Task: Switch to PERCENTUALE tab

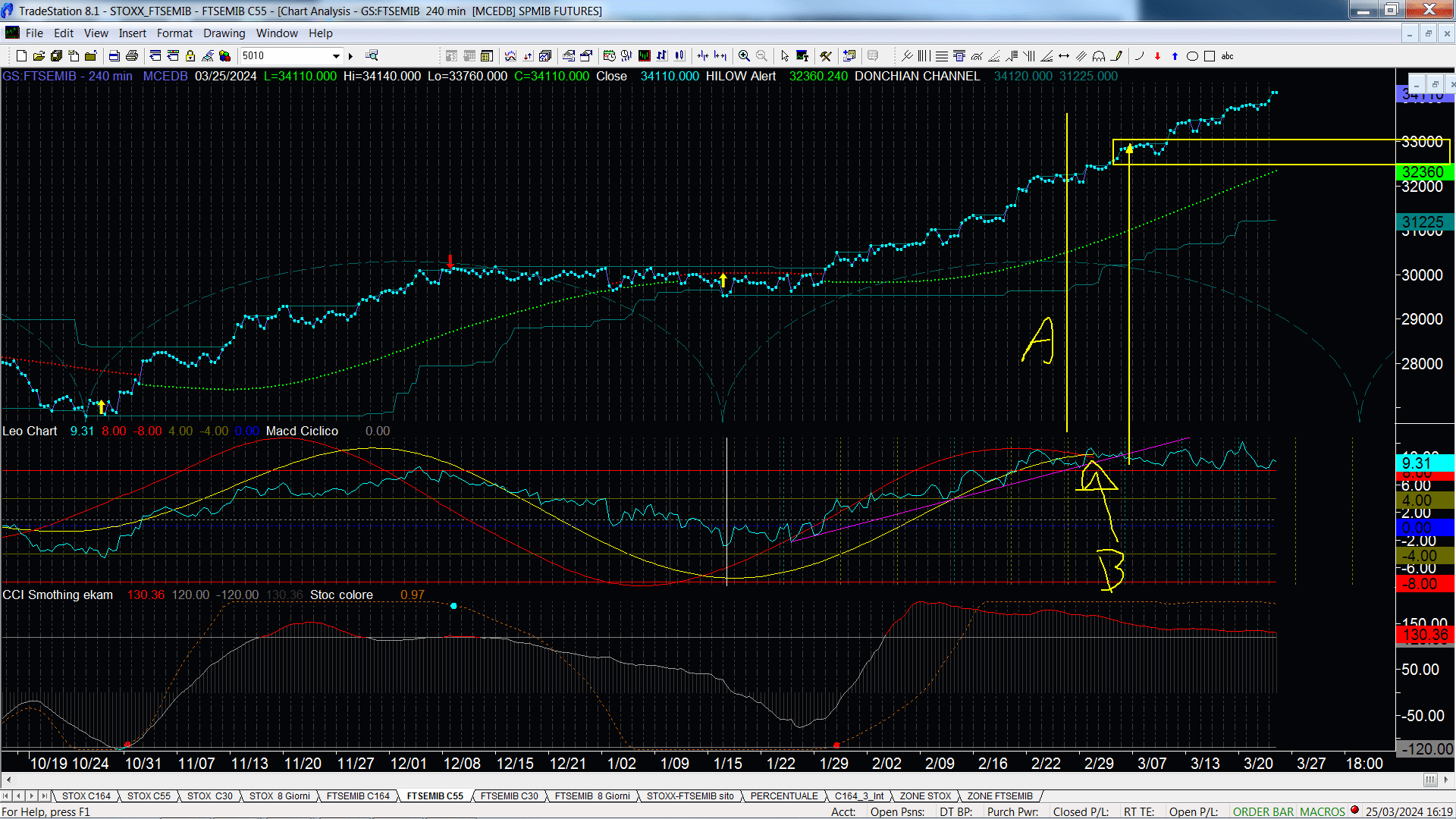Action: click(784, 796)
